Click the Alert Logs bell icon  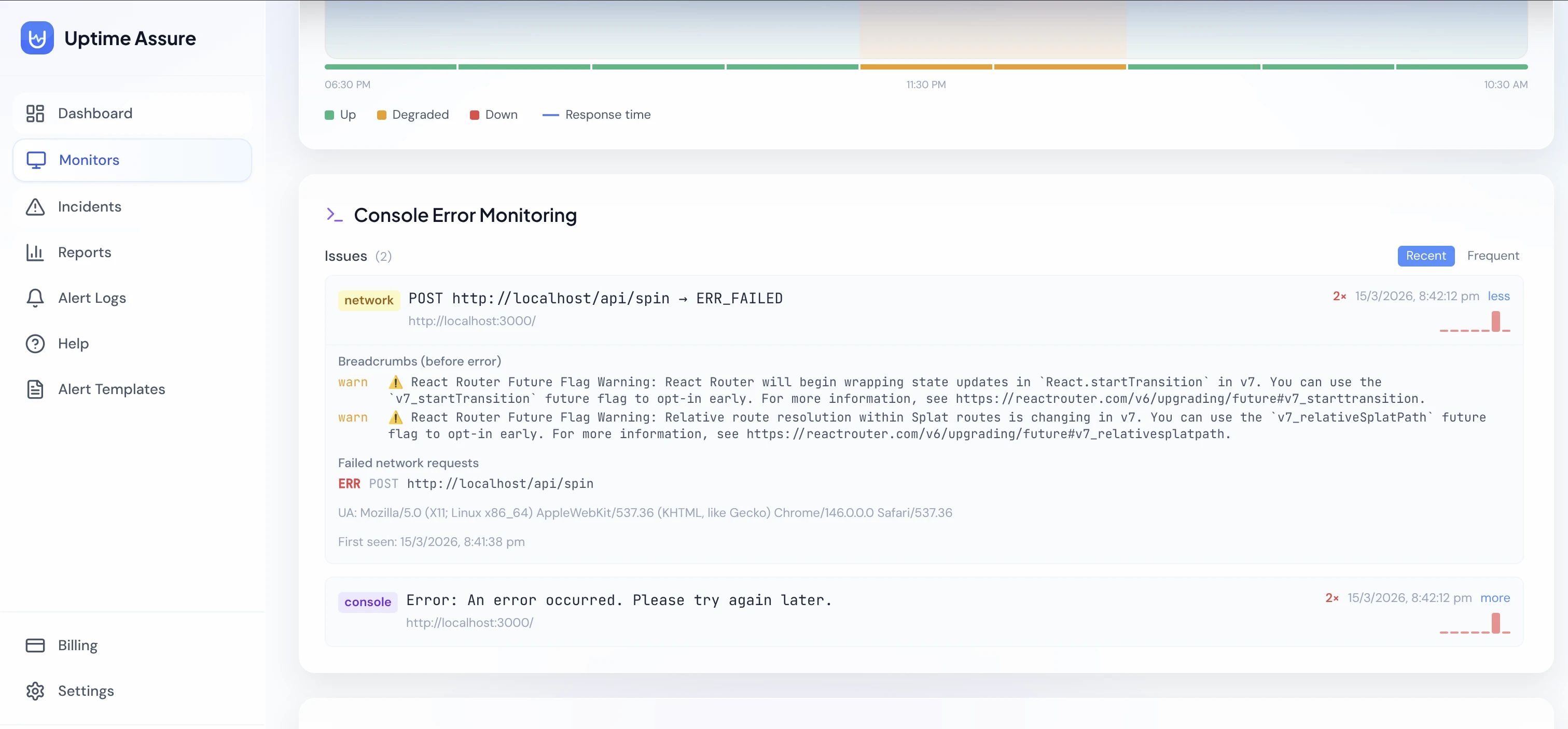[35, 298]
